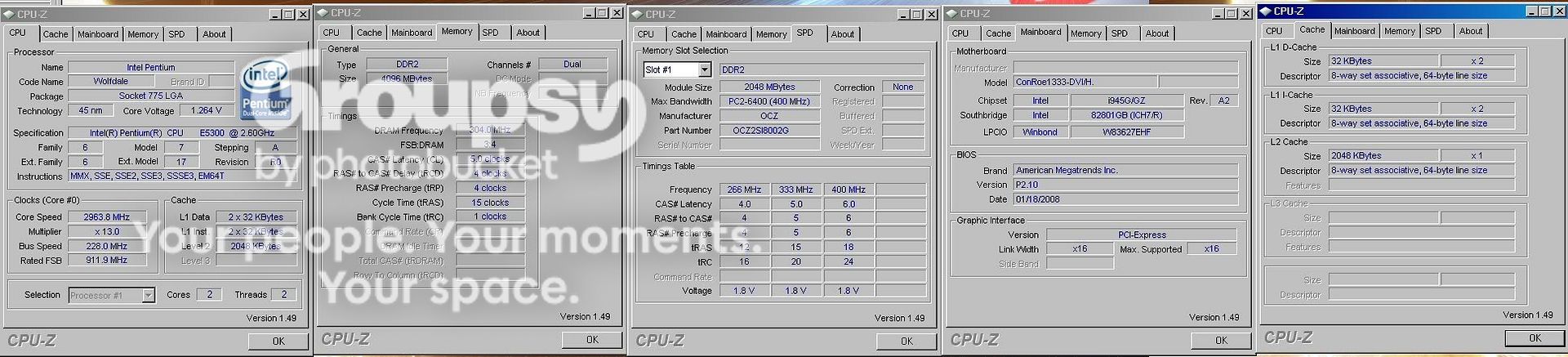Click the L1 D-Cache Descriptor field
The height and width of the screenshot is (357, 1568).
coord(1422,75)
